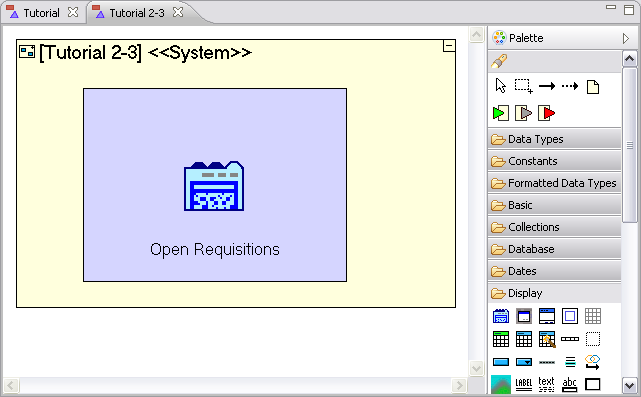Click palette scrollbar down arrow

tap(629, 385)
